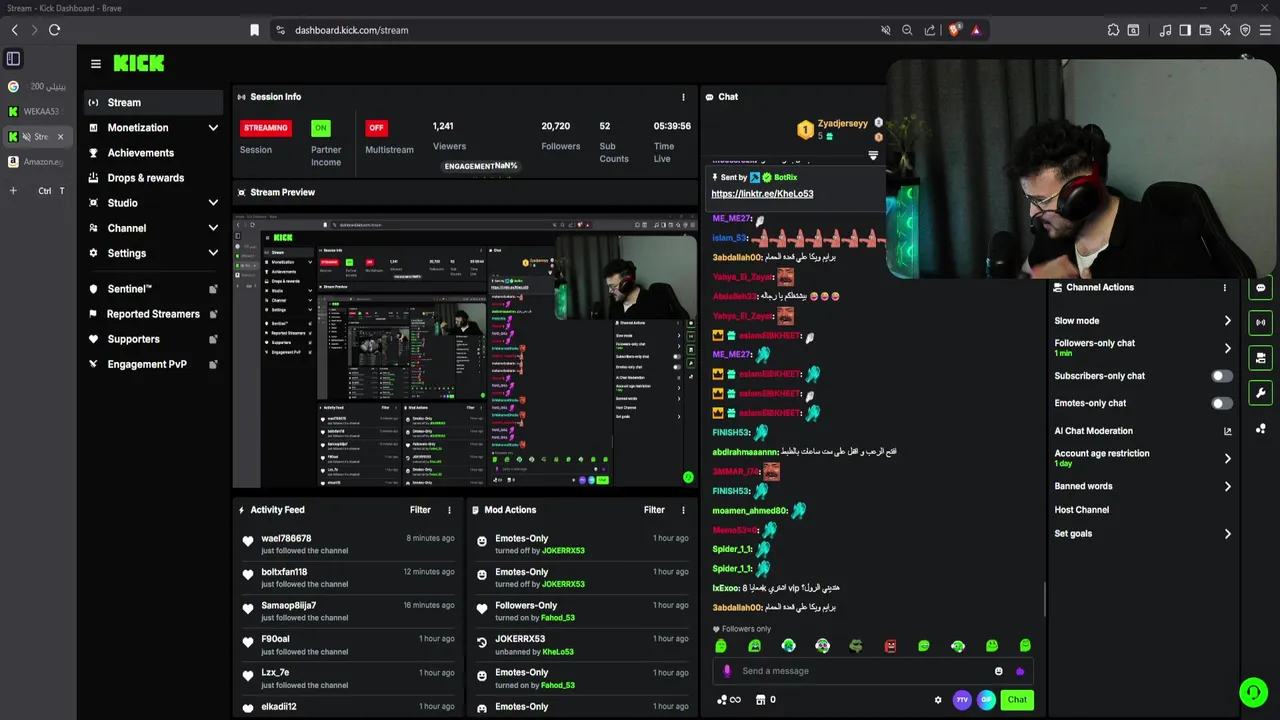Expand the Settings sidebar section

coord(153,253)
